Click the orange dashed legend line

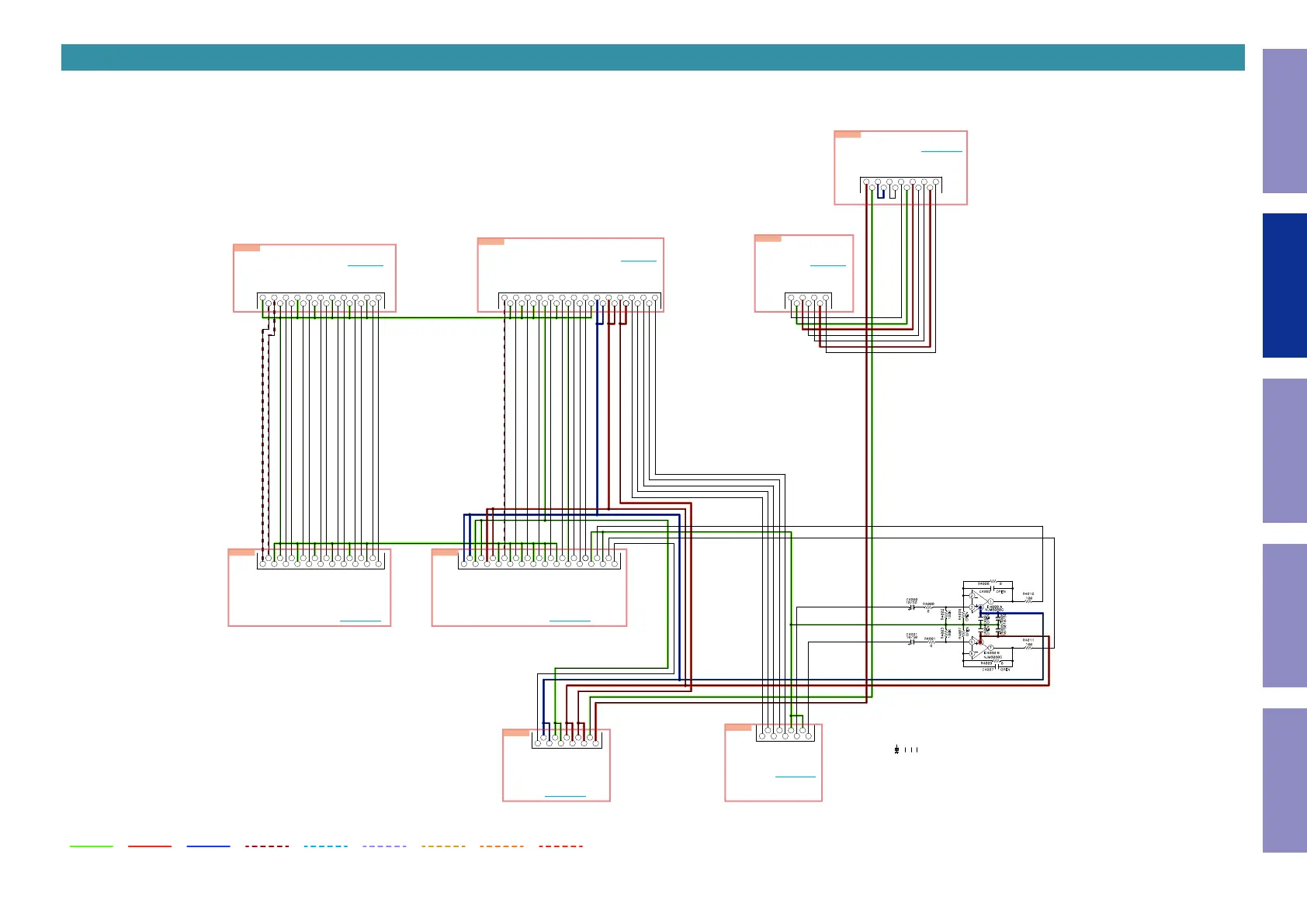point(502,846)
